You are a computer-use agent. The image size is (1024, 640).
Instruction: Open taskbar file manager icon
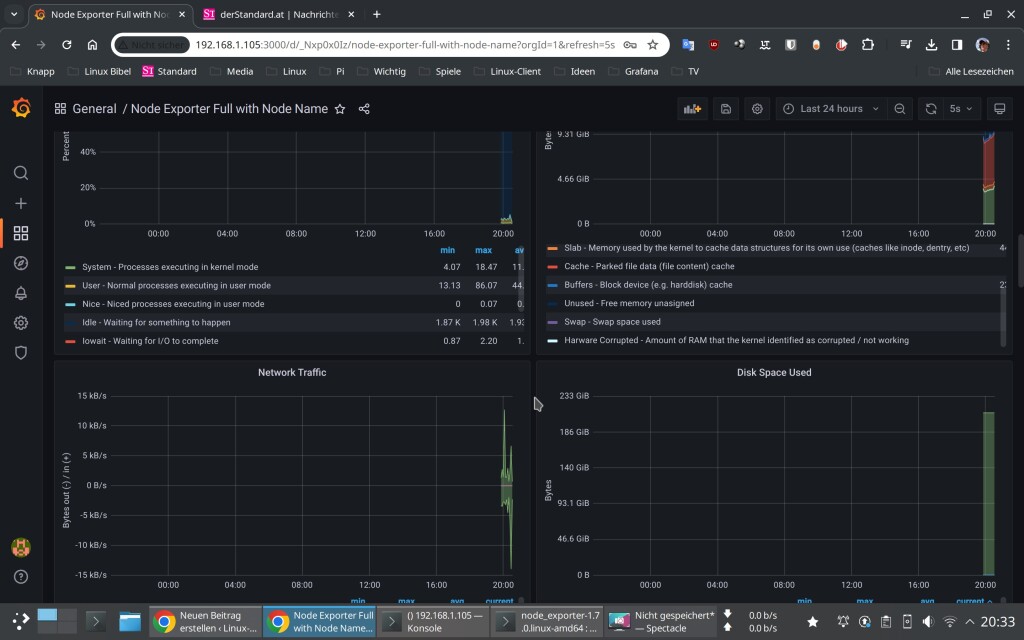tap(129, 621)
